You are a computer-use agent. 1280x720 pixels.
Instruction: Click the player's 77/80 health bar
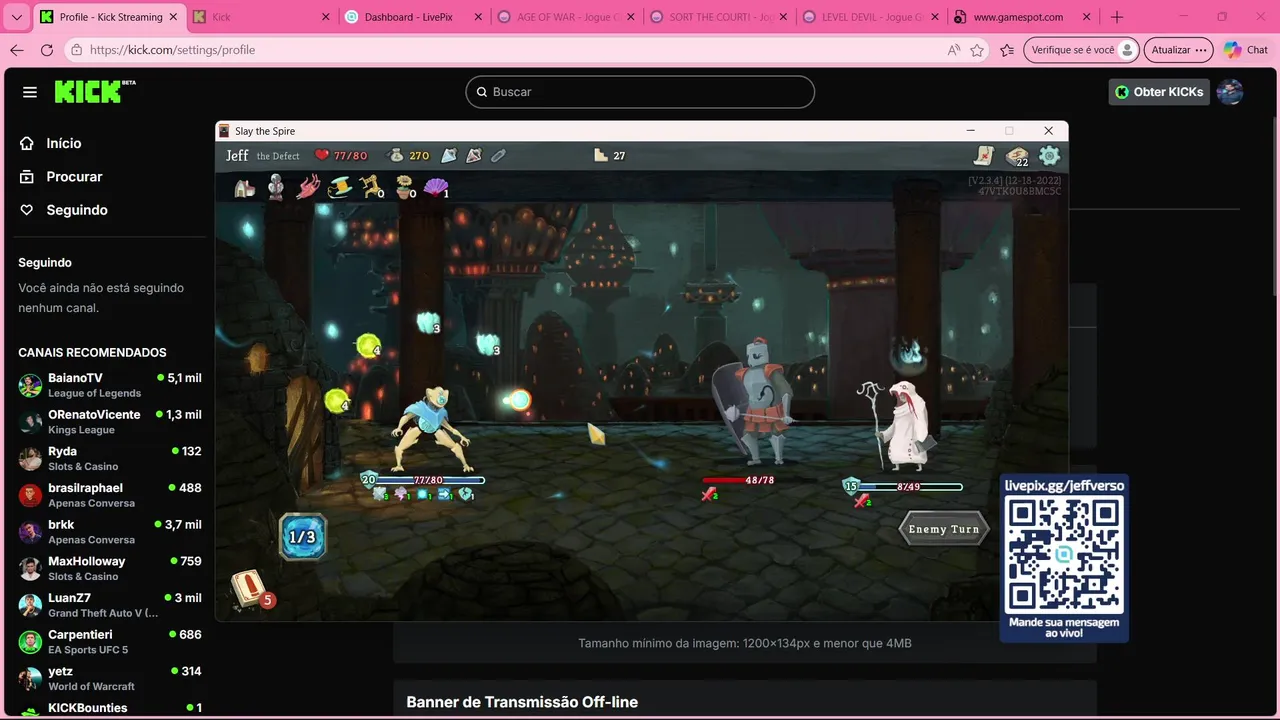pos(428,480)
